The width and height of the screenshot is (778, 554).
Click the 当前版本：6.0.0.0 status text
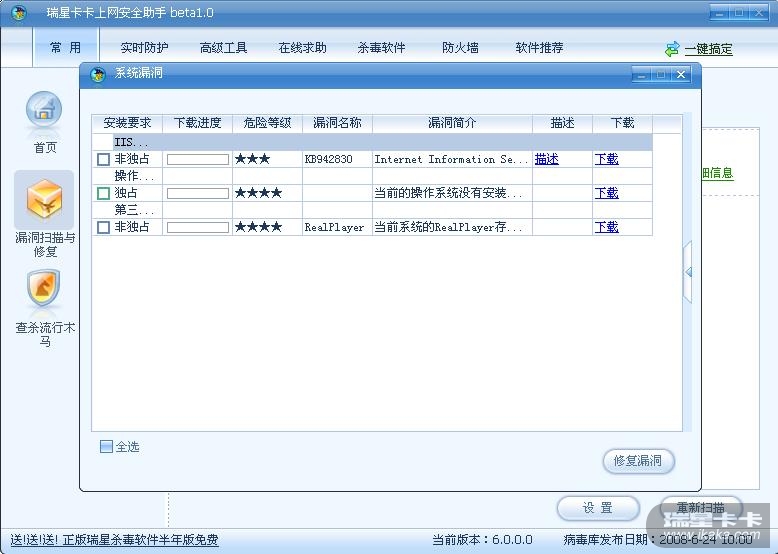pos(482,540)
